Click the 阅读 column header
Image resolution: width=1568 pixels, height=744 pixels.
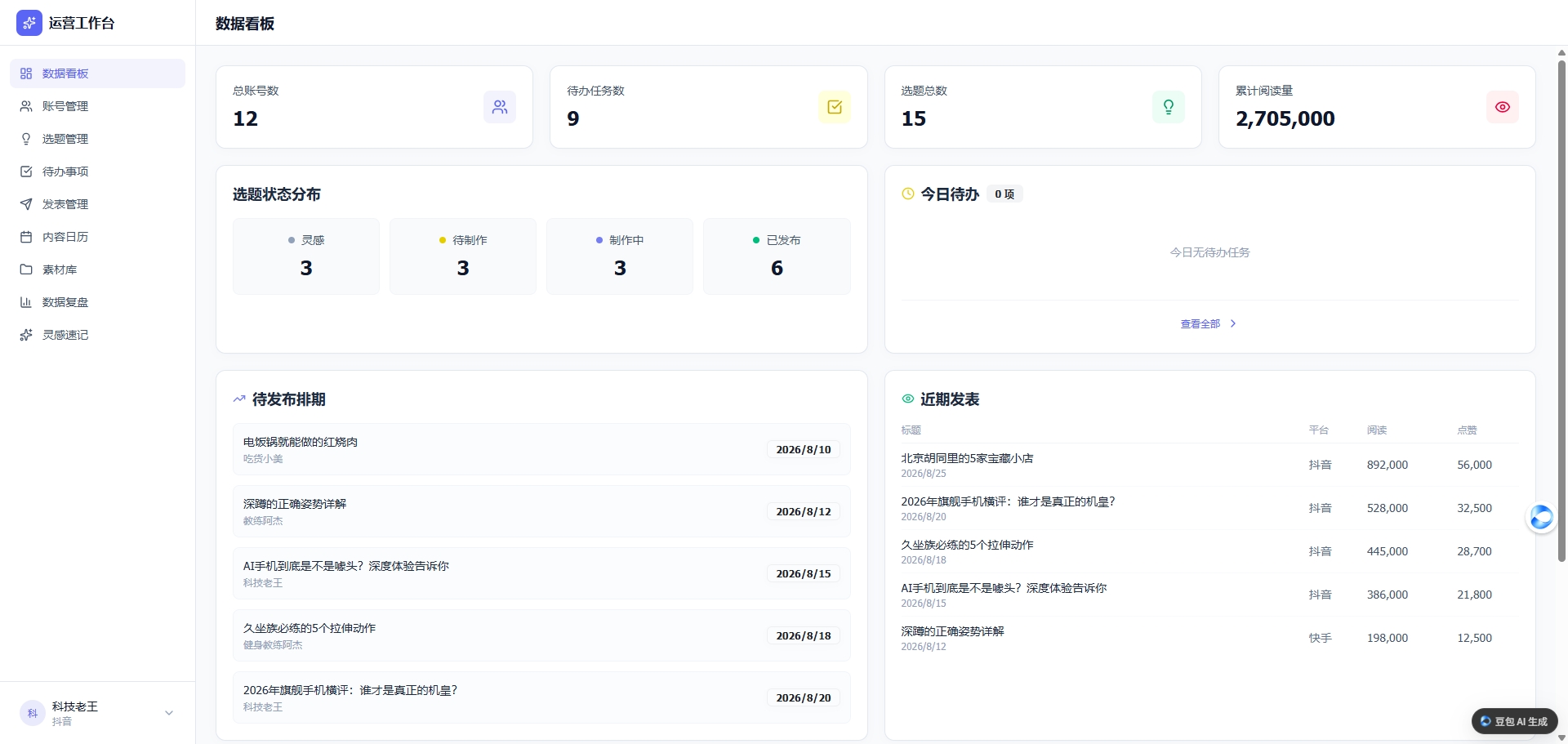tap(1377, 430)
